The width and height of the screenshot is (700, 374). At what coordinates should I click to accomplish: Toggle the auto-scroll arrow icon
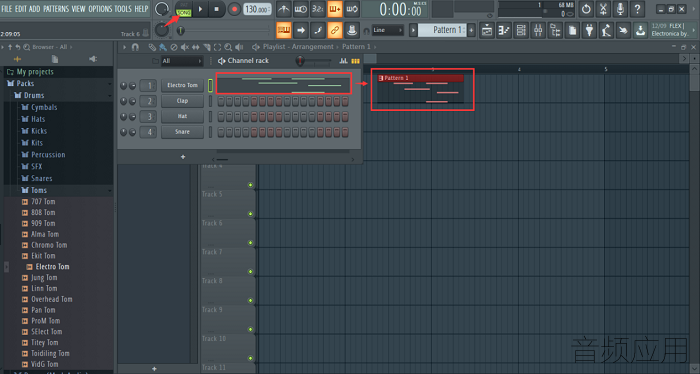(300, 30)
